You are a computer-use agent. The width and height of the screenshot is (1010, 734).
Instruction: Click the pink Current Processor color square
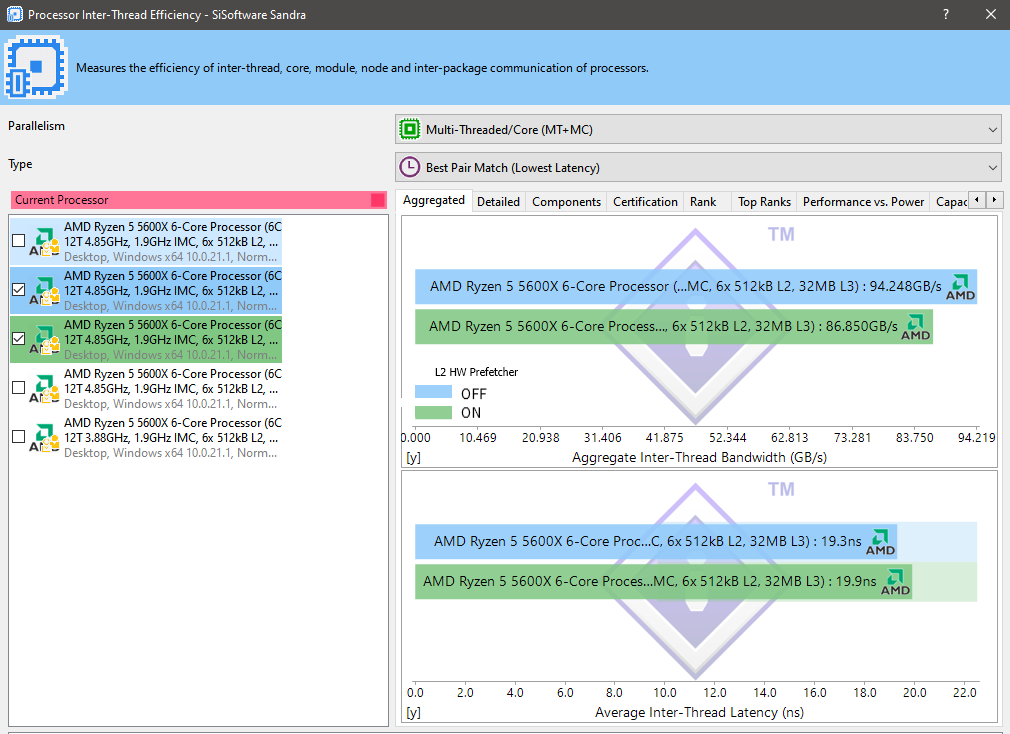tap(378, 200)
